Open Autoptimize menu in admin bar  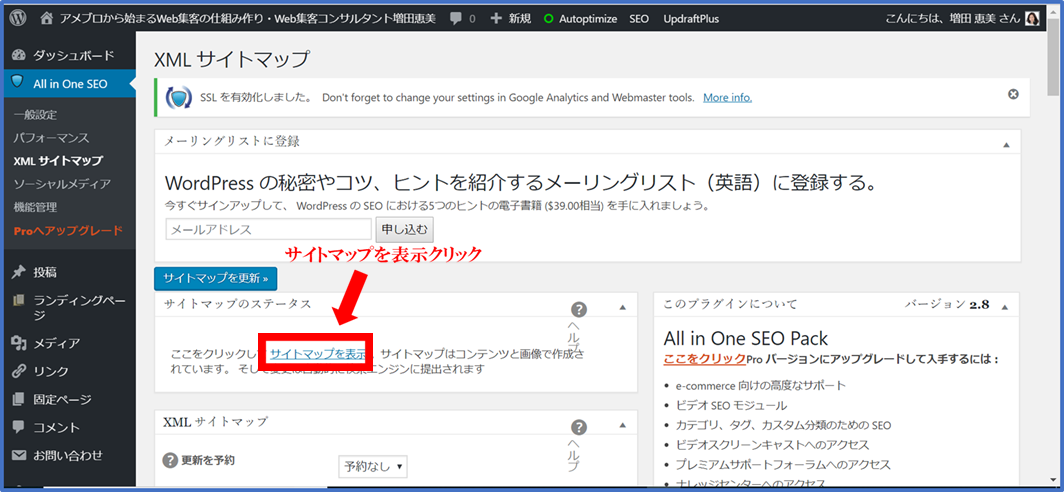tap(588, 19)
